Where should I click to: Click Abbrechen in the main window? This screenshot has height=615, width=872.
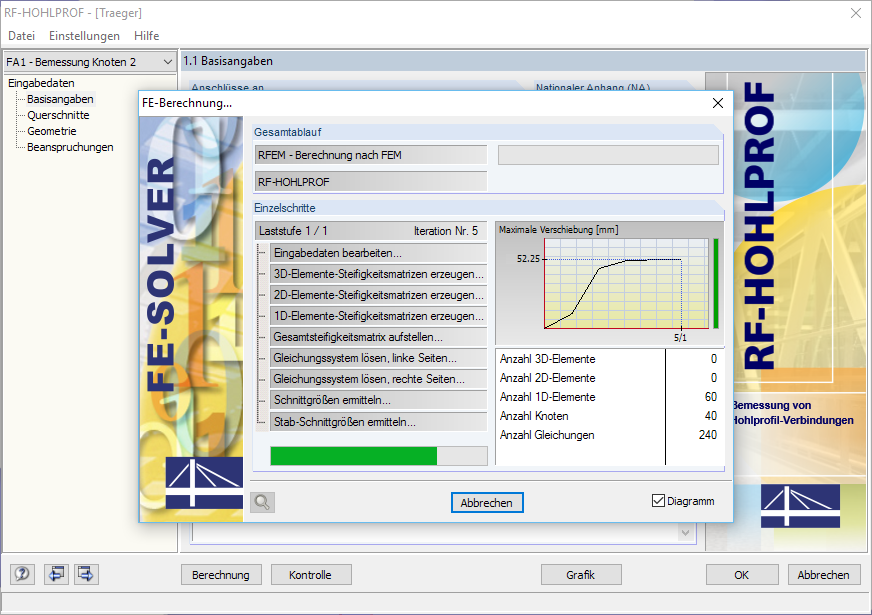pos(824,574)
